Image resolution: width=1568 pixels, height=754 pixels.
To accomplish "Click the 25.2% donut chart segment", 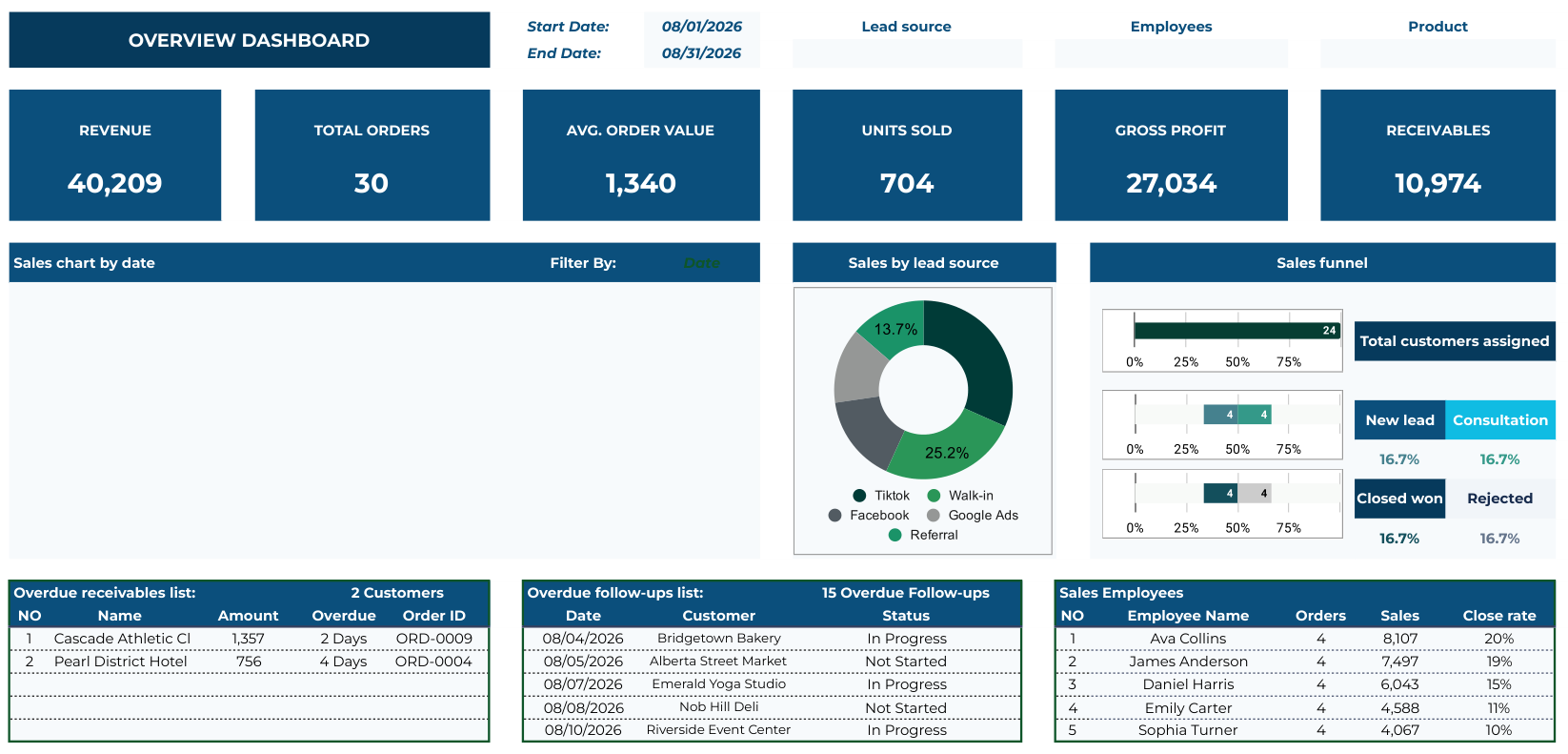I will click(x=948, y=451).
